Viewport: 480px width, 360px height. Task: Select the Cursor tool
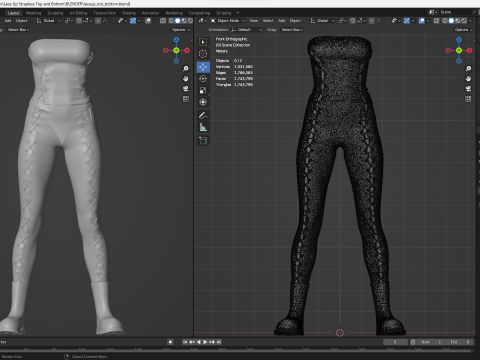coord(203,54)
